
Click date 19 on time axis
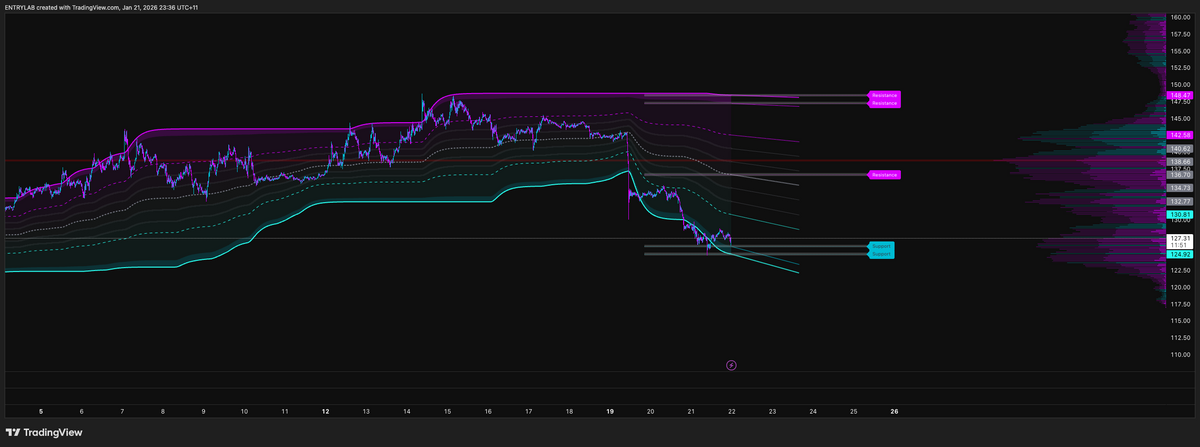(610, 411)
